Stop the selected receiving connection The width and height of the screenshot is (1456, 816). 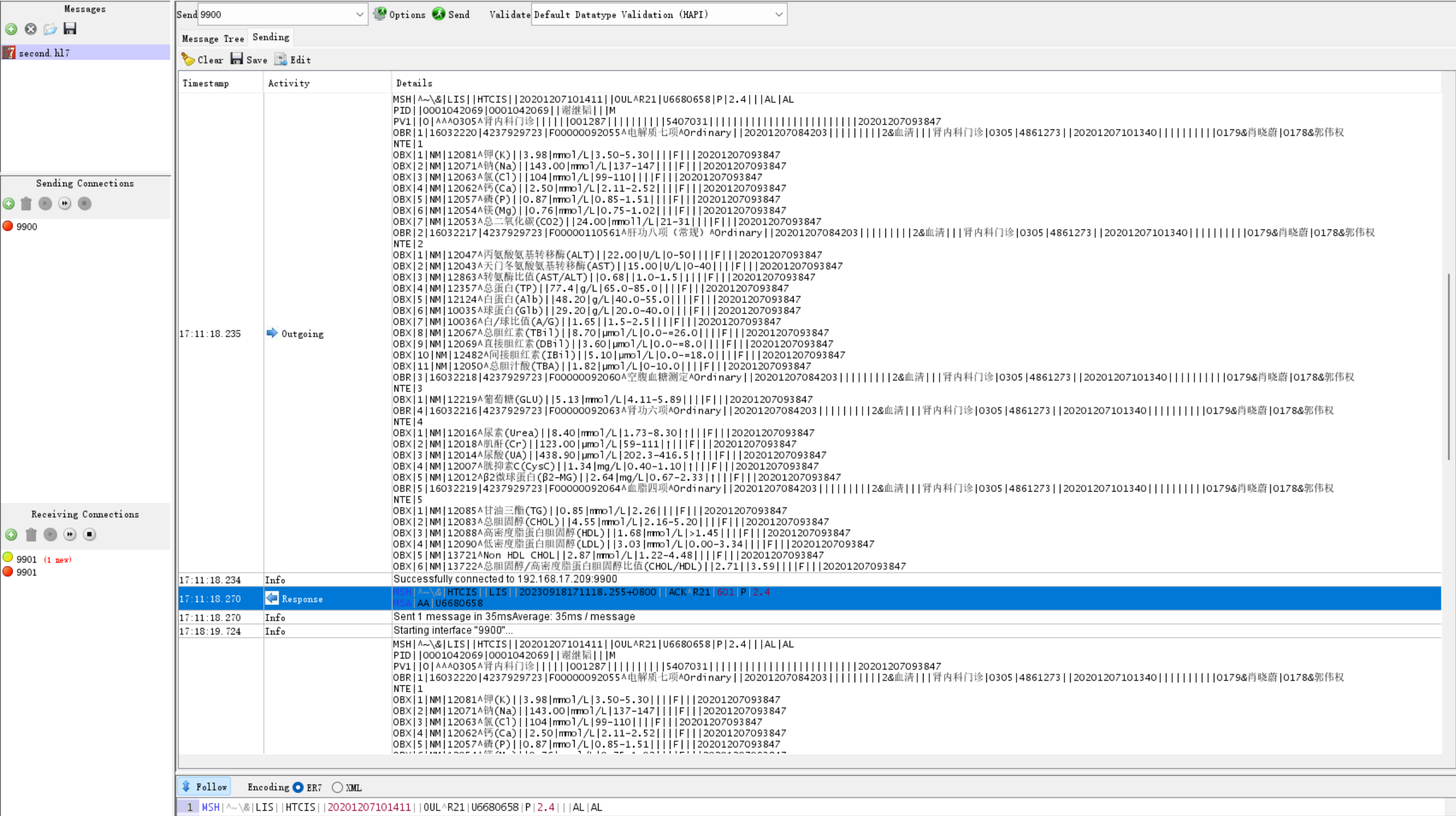coord(90,534)
